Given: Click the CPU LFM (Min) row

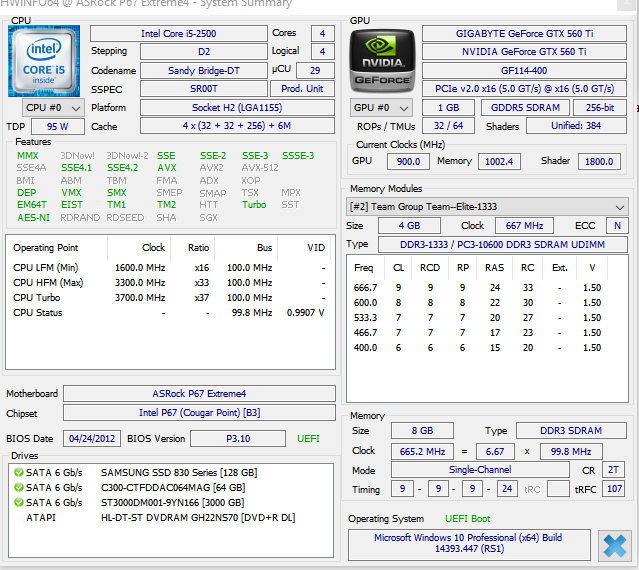Looking at the screenshot, I should 169,268.
